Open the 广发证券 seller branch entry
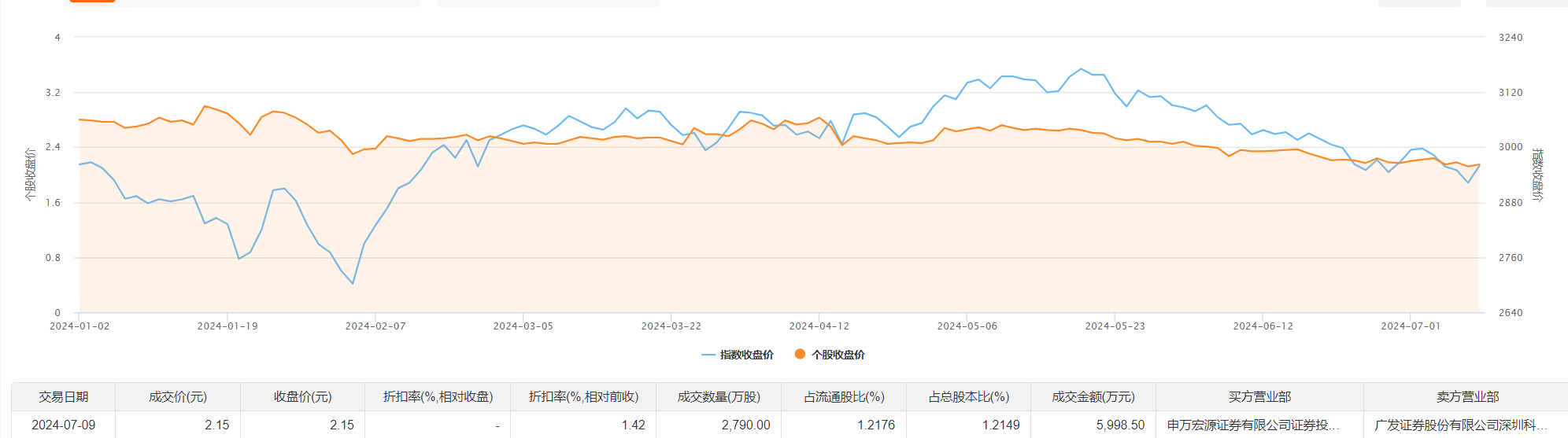 point(1460,425)
